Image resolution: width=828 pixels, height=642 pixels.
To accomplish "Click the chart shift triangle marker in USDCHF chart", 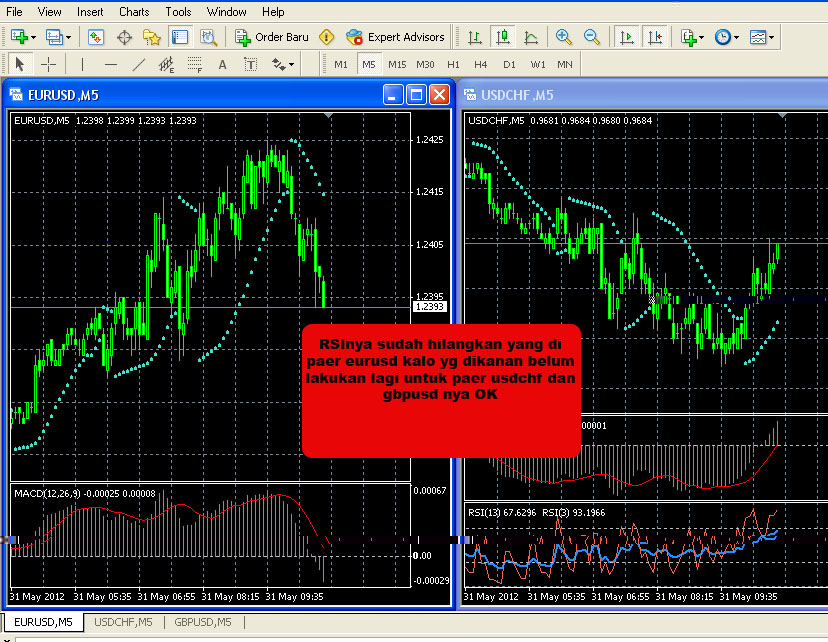I will pos(783,115).
